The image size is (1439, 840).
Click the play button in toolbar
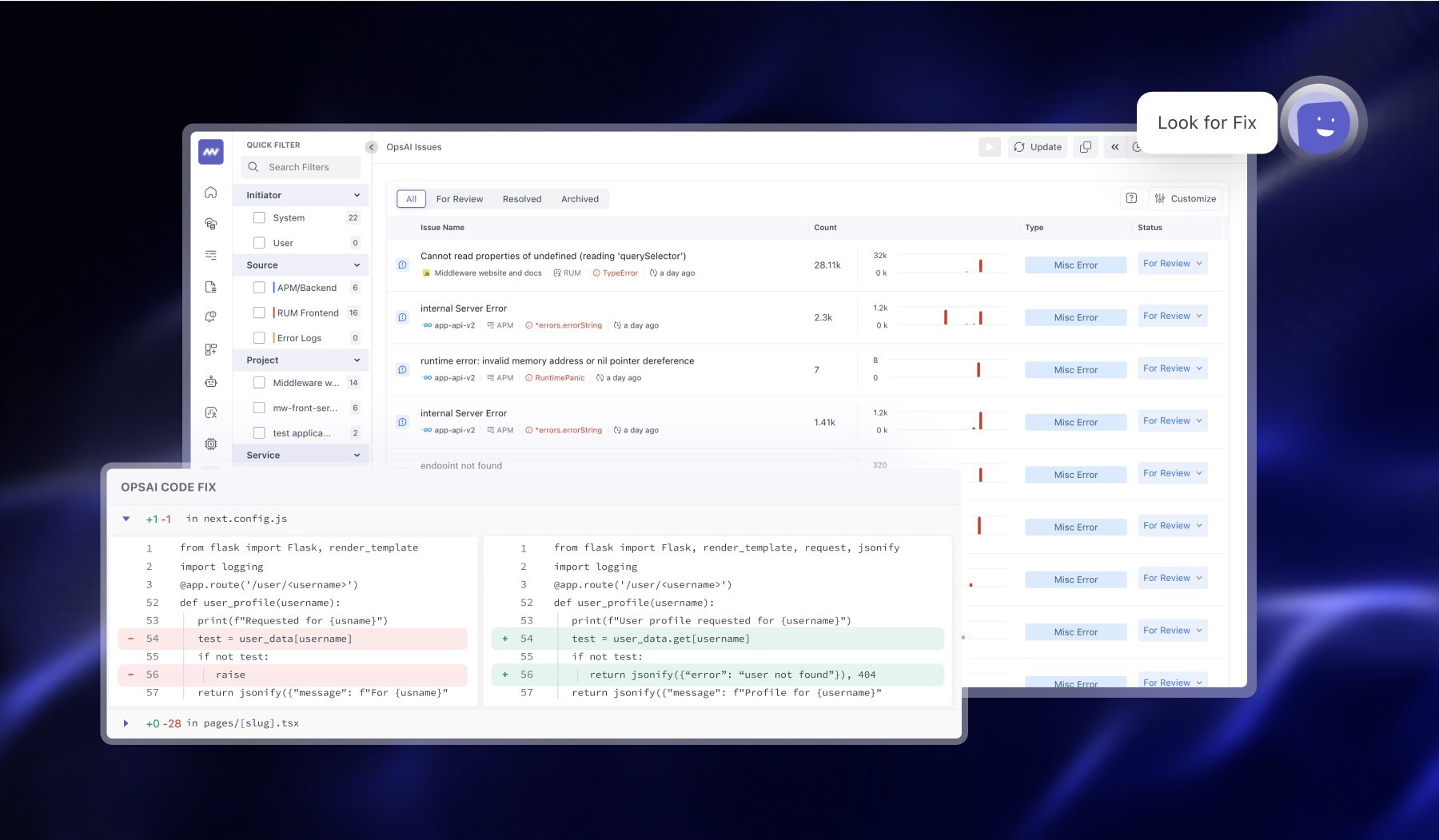point(989,147)
